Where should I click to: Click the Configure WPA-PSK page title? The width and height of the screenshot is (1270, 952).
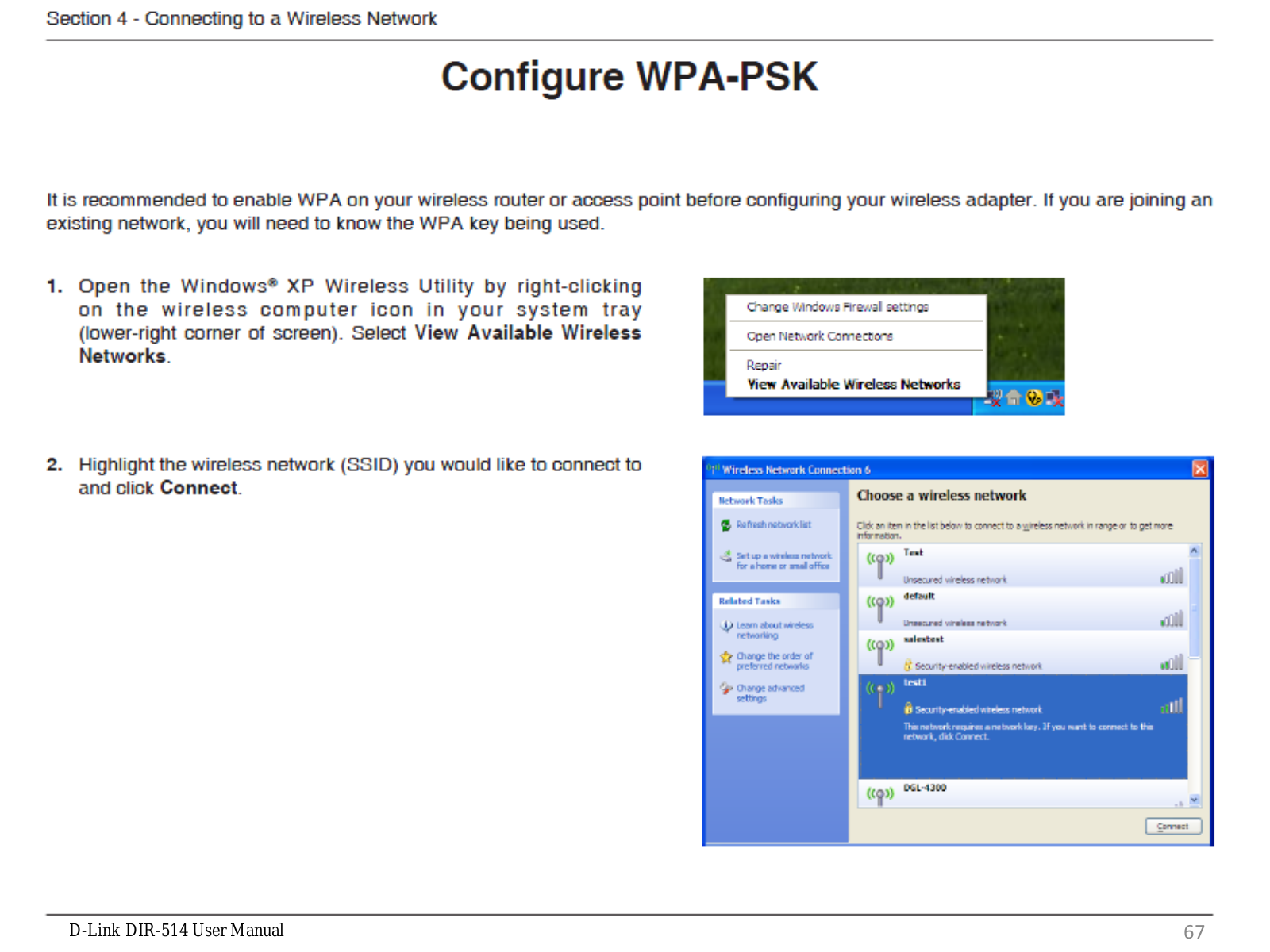click(629, 77)
